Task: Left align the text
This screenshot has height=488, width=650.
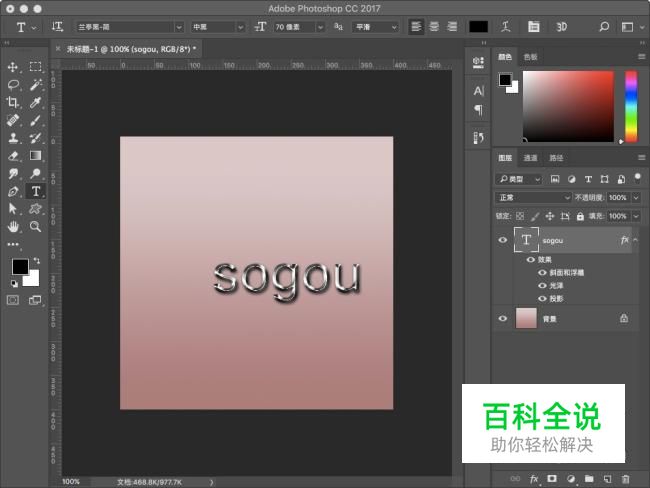Action: pos(416,27)
